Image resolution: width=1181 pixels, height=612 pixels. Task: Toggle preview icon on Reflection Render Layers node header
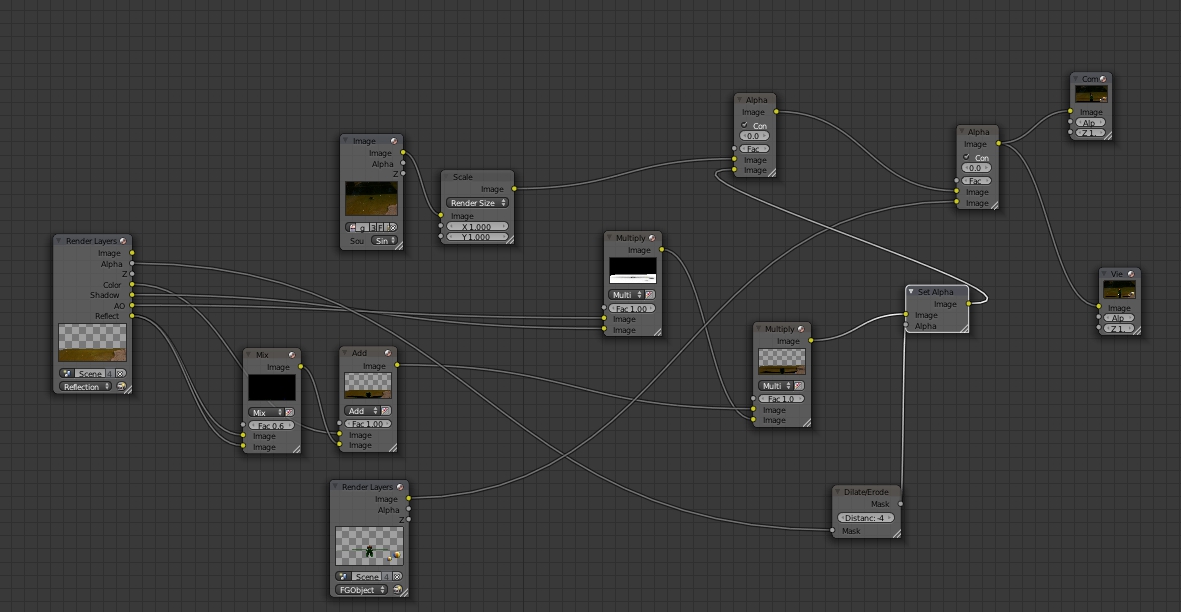(124, 241)
